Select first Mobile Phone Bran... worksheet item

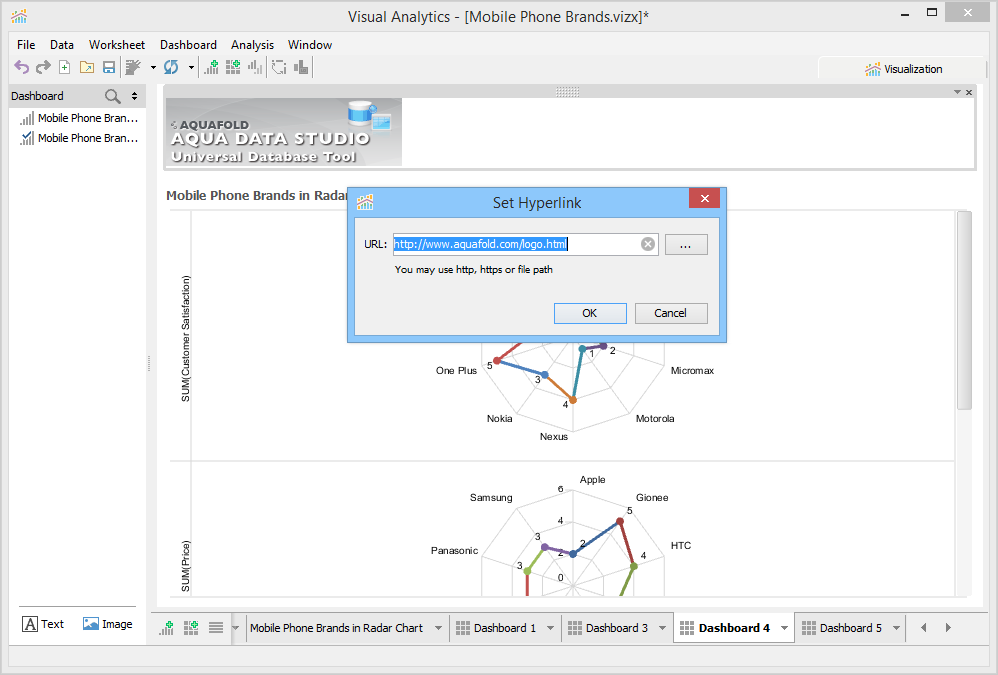[x=79, y=118]
